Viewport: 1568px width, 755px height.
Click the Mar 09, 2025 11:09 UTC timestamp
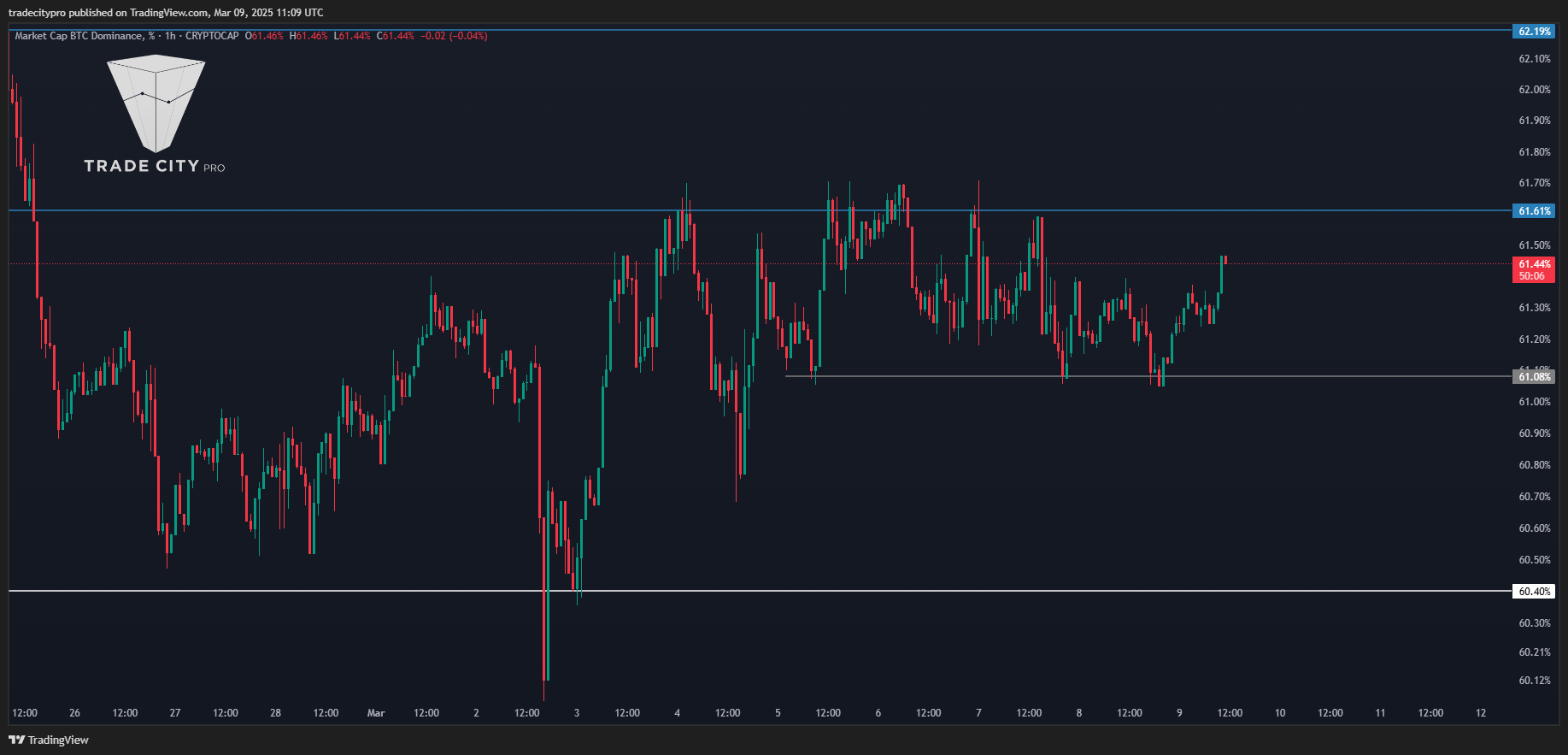point(268,13)
